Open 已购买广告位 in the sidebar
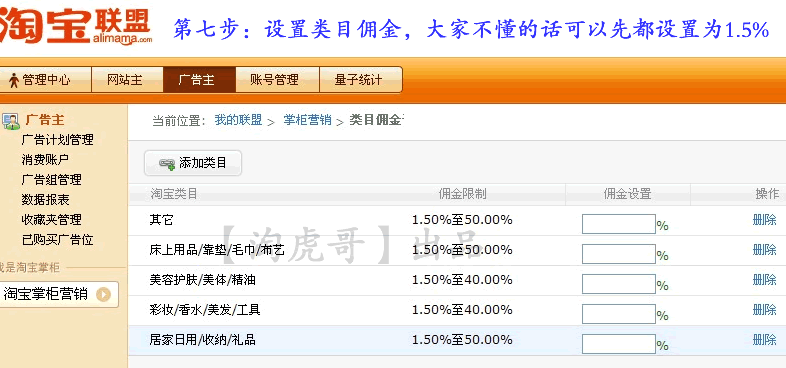Screen dimensions: 786x368 click(x=57, y=240)
